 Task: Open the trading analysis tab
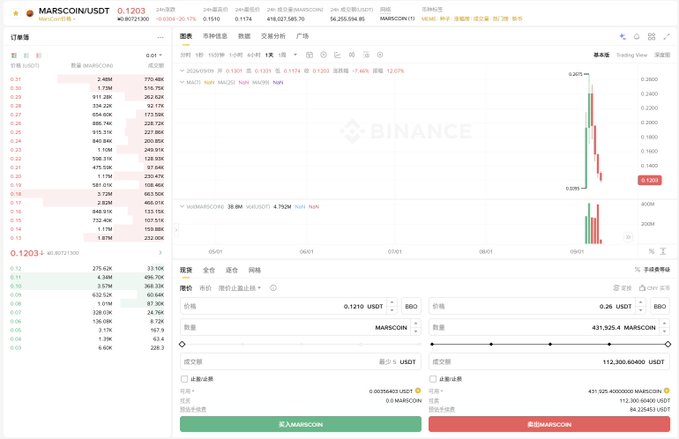point(273,36)
